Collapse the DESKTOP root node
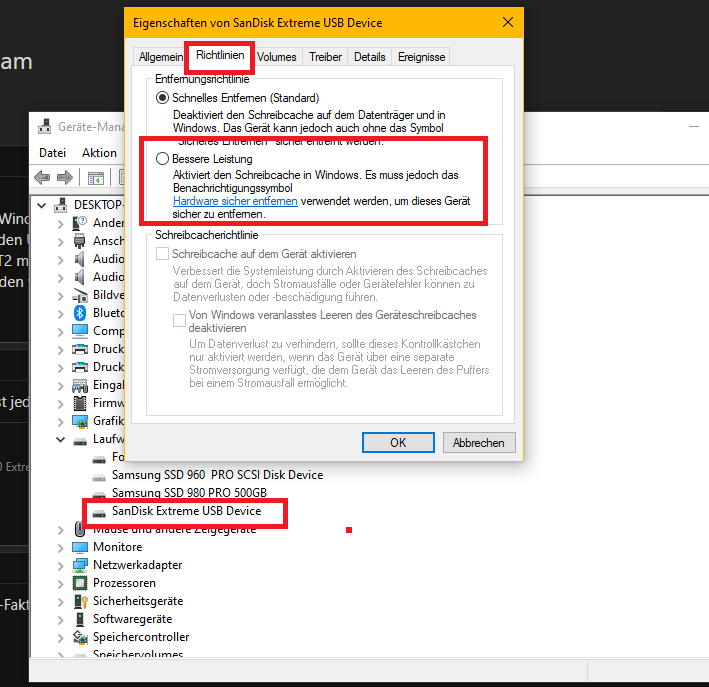The image size is (709, 687). [x=42, y=205]
